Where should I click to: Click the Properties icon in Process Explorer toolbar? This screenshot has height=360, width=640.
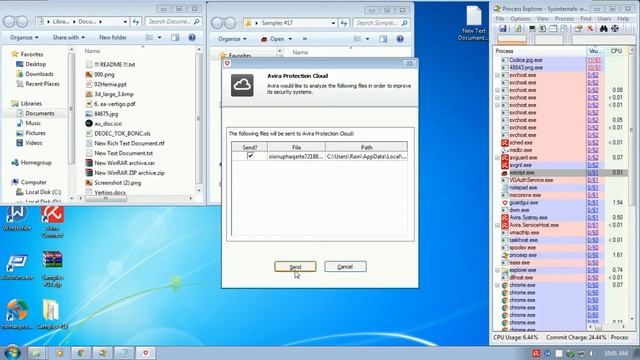tap(578, 29)
